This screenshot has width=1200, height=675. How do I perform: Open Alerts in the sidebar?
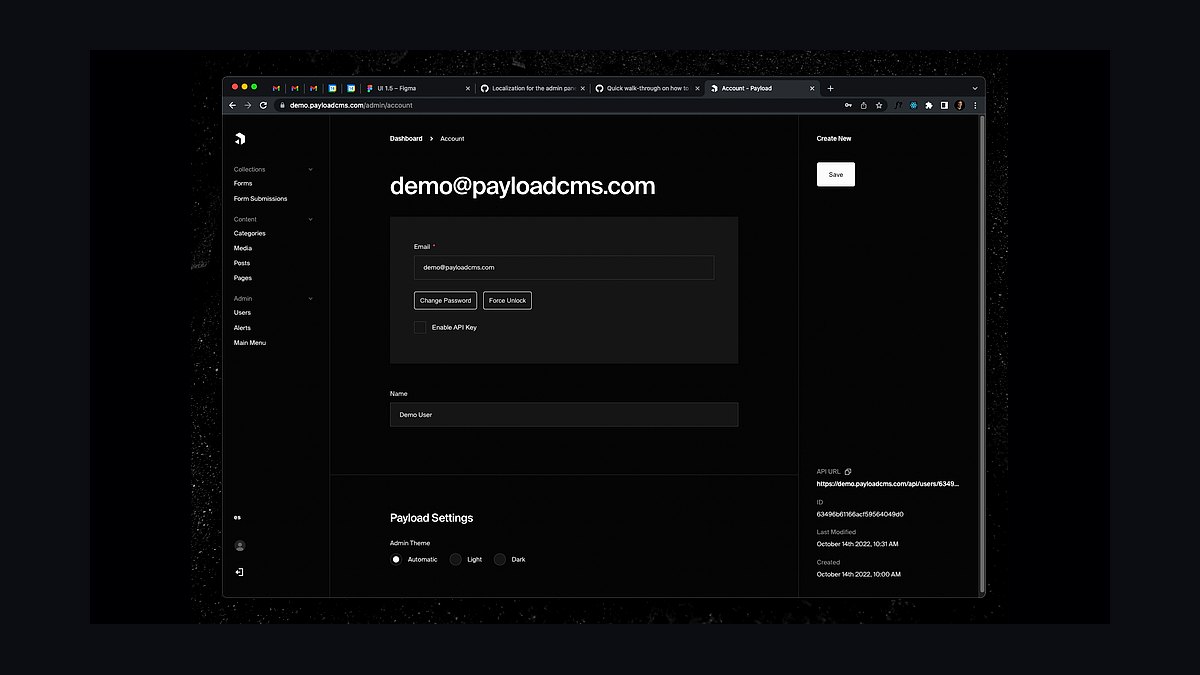coord(242,327)
